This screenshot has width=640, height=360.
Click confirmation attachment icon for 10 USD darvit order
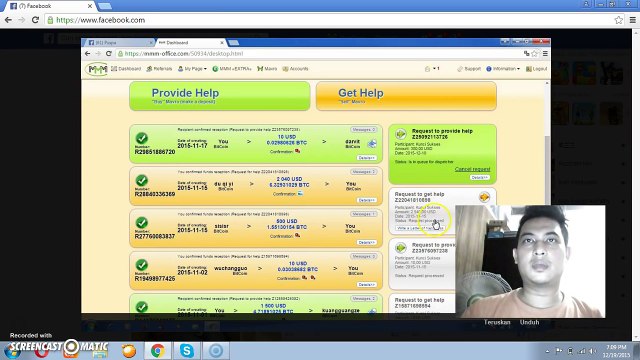(298, 151)
